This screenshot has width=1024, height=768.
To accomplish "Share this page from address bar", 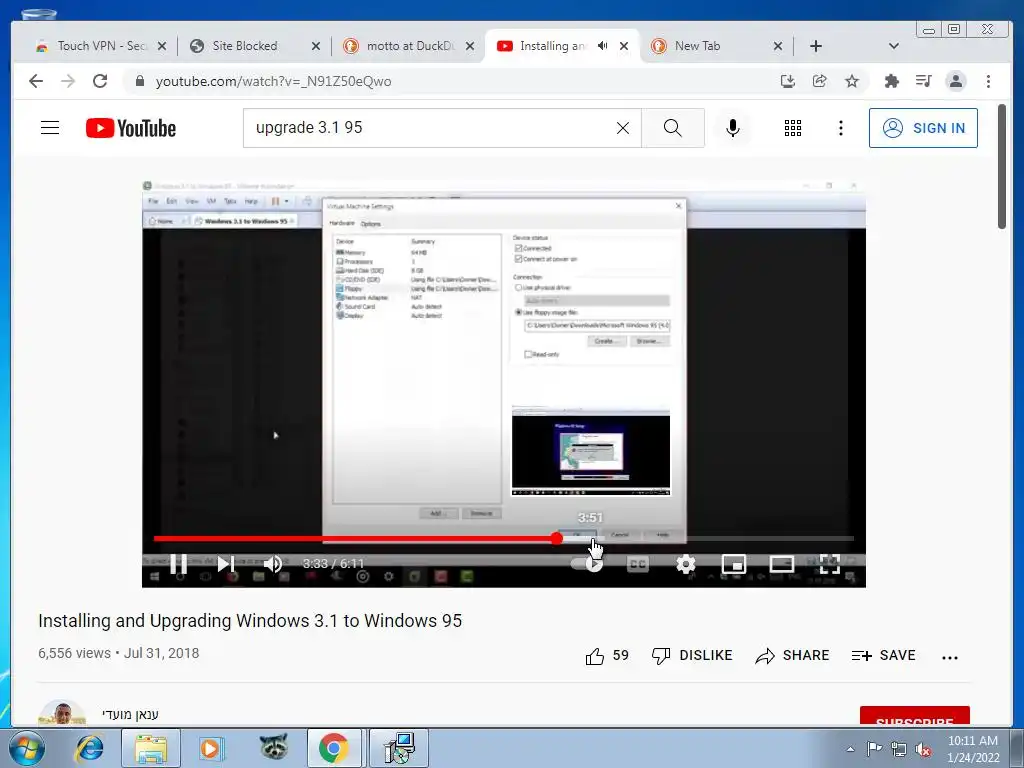I will (x=820, y=81).
